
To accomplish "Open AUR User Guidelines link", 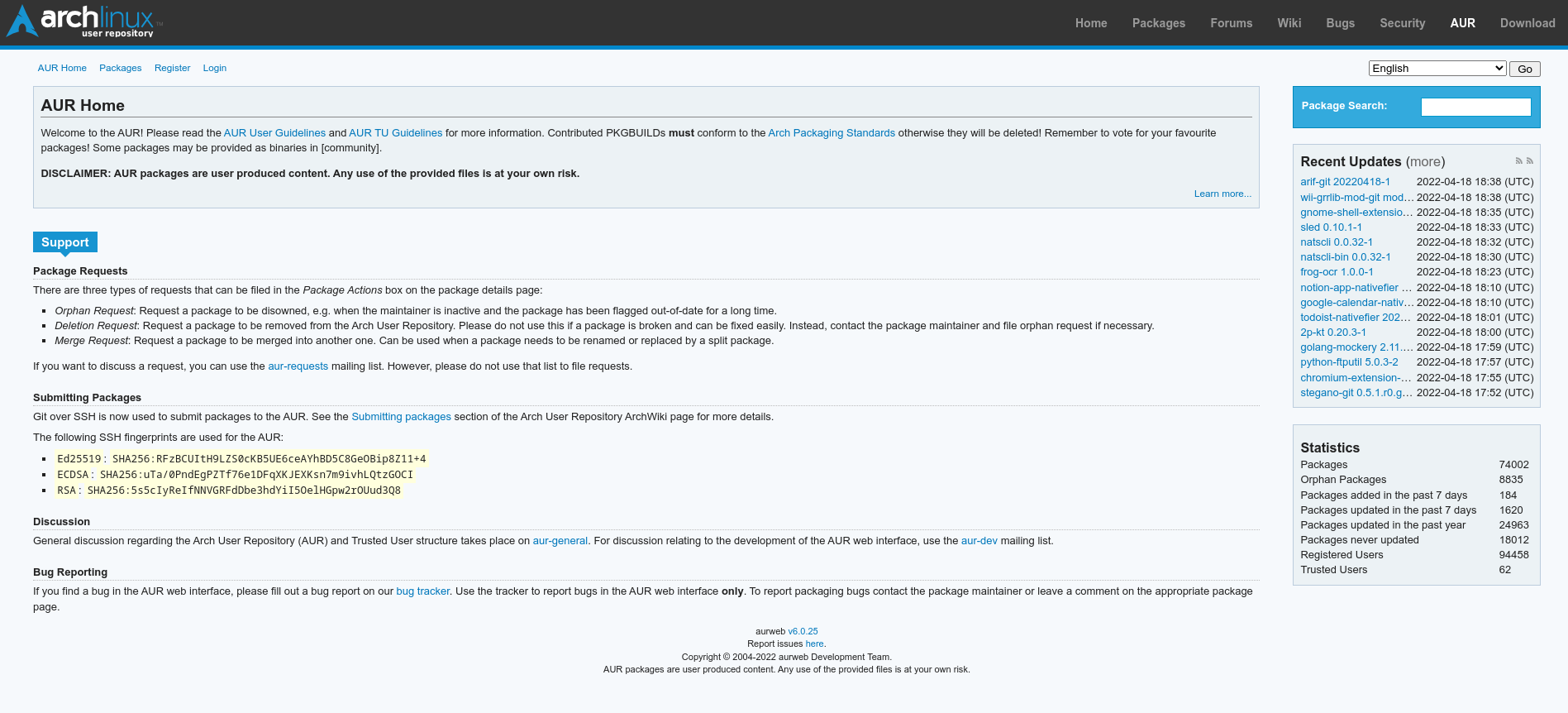I will 274,133.
